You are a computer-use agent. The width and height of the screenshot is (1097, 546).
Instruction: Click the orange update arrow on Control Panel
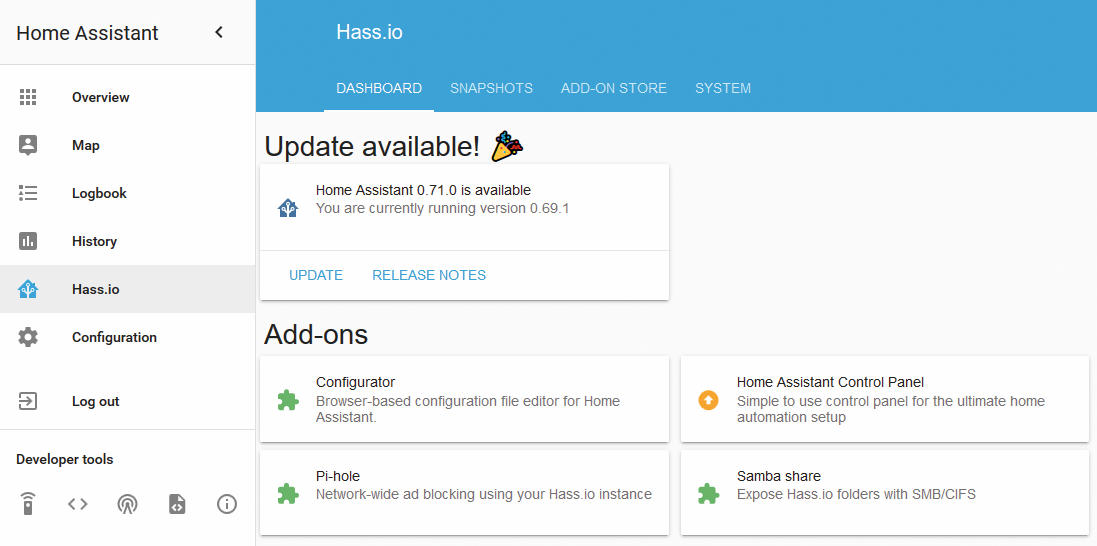click(708, 400)
